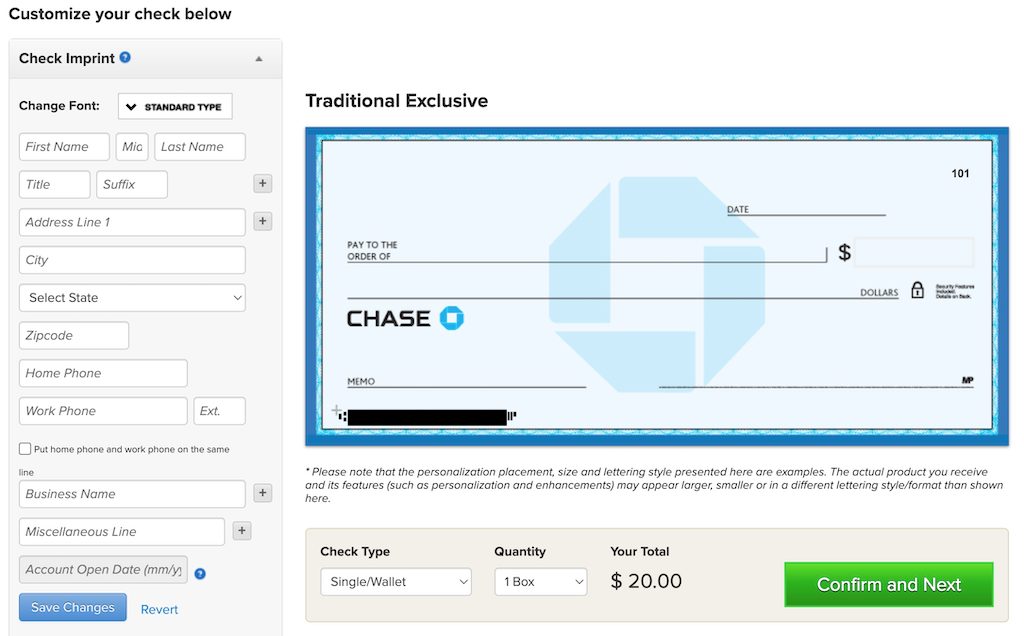Click the plus icon beside Business Name
Image resolution: width=1024 pixels, height=636 pixels.
pos(262,493)
